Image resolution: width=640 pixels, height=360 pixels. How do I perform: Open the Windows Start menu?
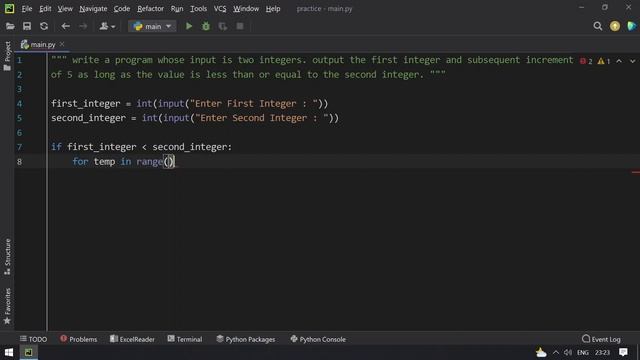tap(9, 352)
